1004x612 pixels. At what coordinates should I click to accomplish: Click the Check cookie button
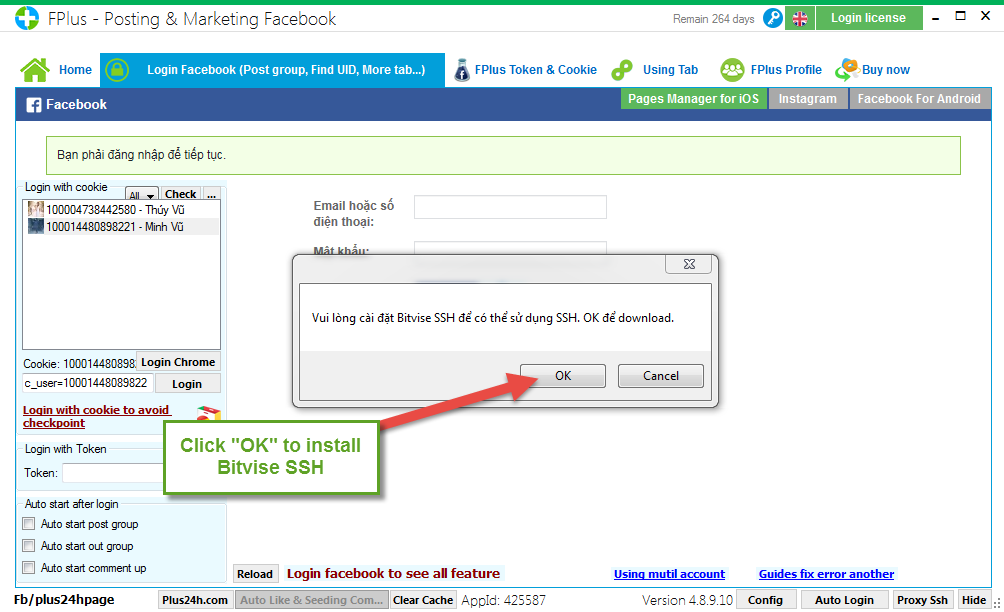coord(181,194)
